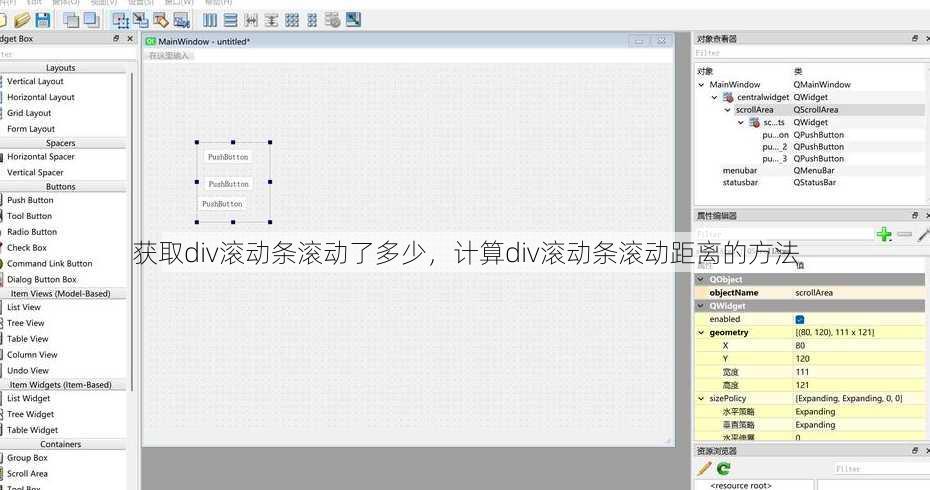930x490 pixels.
Task: Add a dynamic property with green plus
Action: (x=884, y=234)
